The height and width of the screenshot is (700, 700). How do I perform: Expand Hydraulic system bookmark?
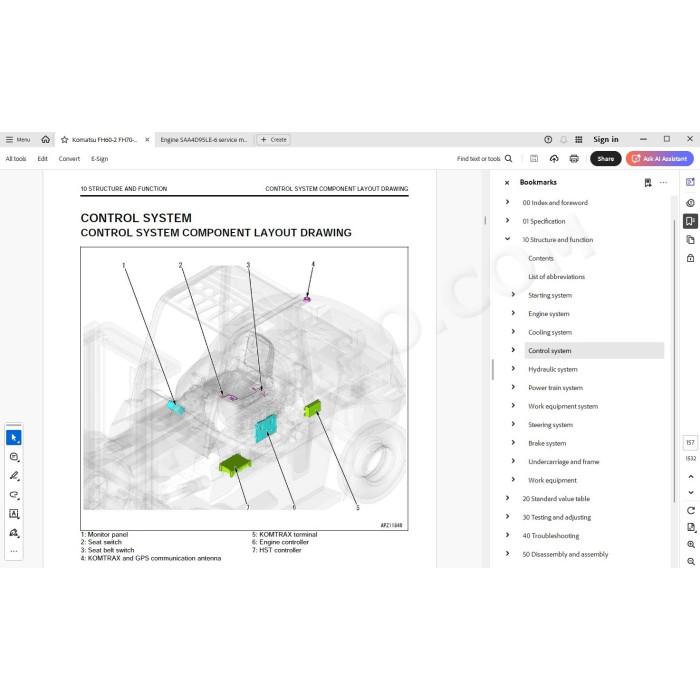point(513,369)
